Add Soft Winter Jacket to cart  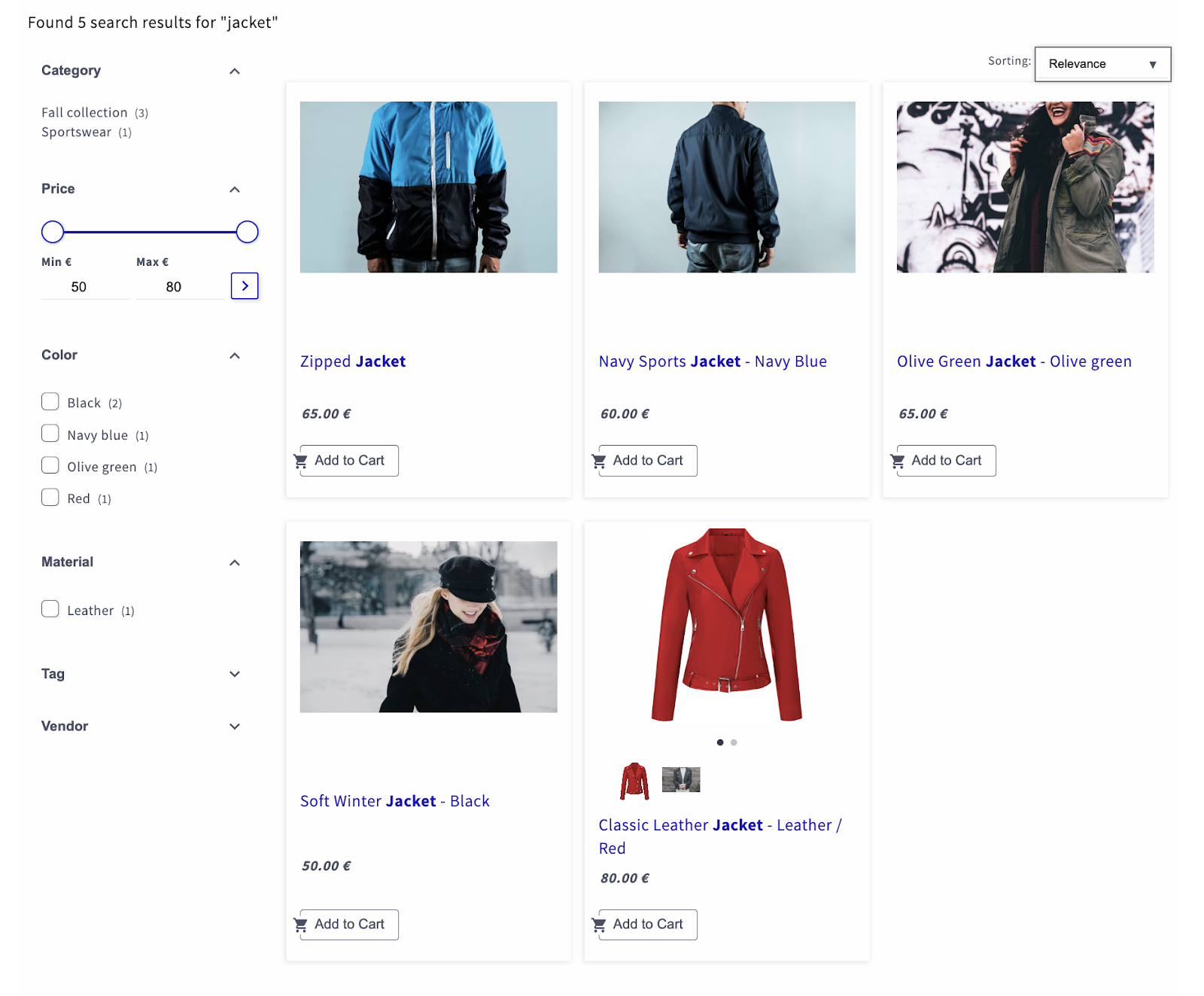coord(349,924)
